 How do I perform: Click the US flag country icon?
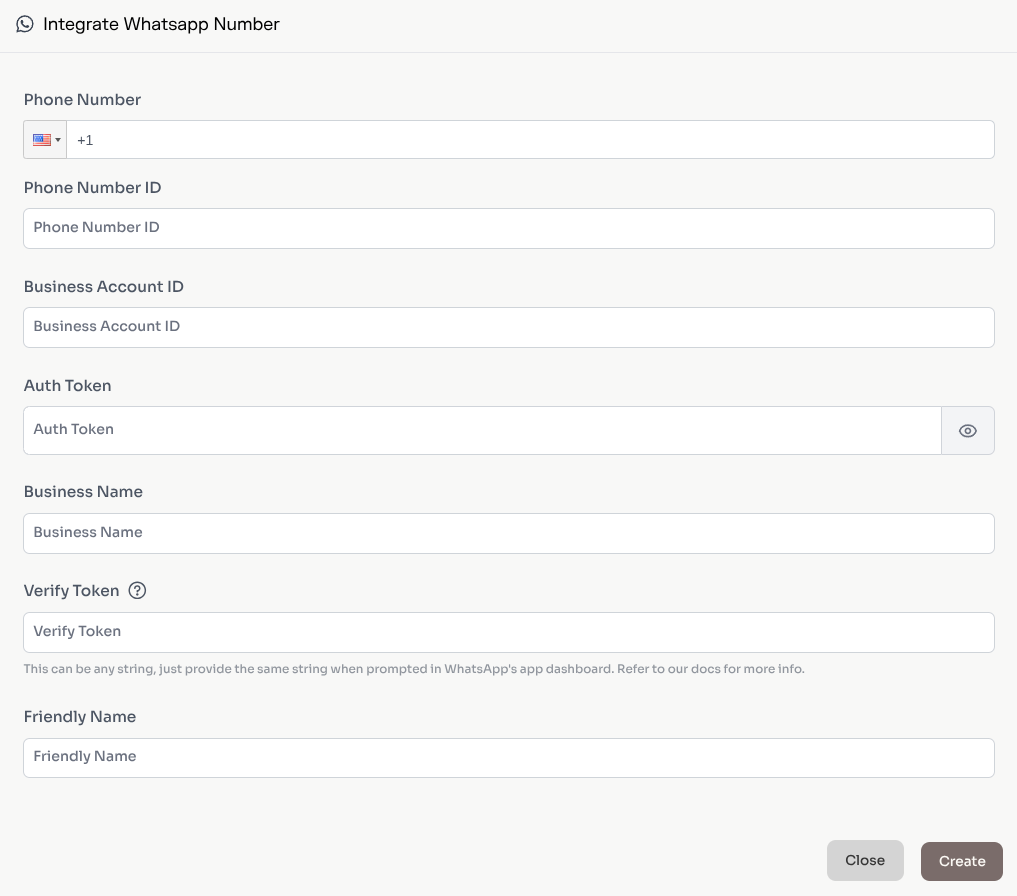tap(40, 139)
